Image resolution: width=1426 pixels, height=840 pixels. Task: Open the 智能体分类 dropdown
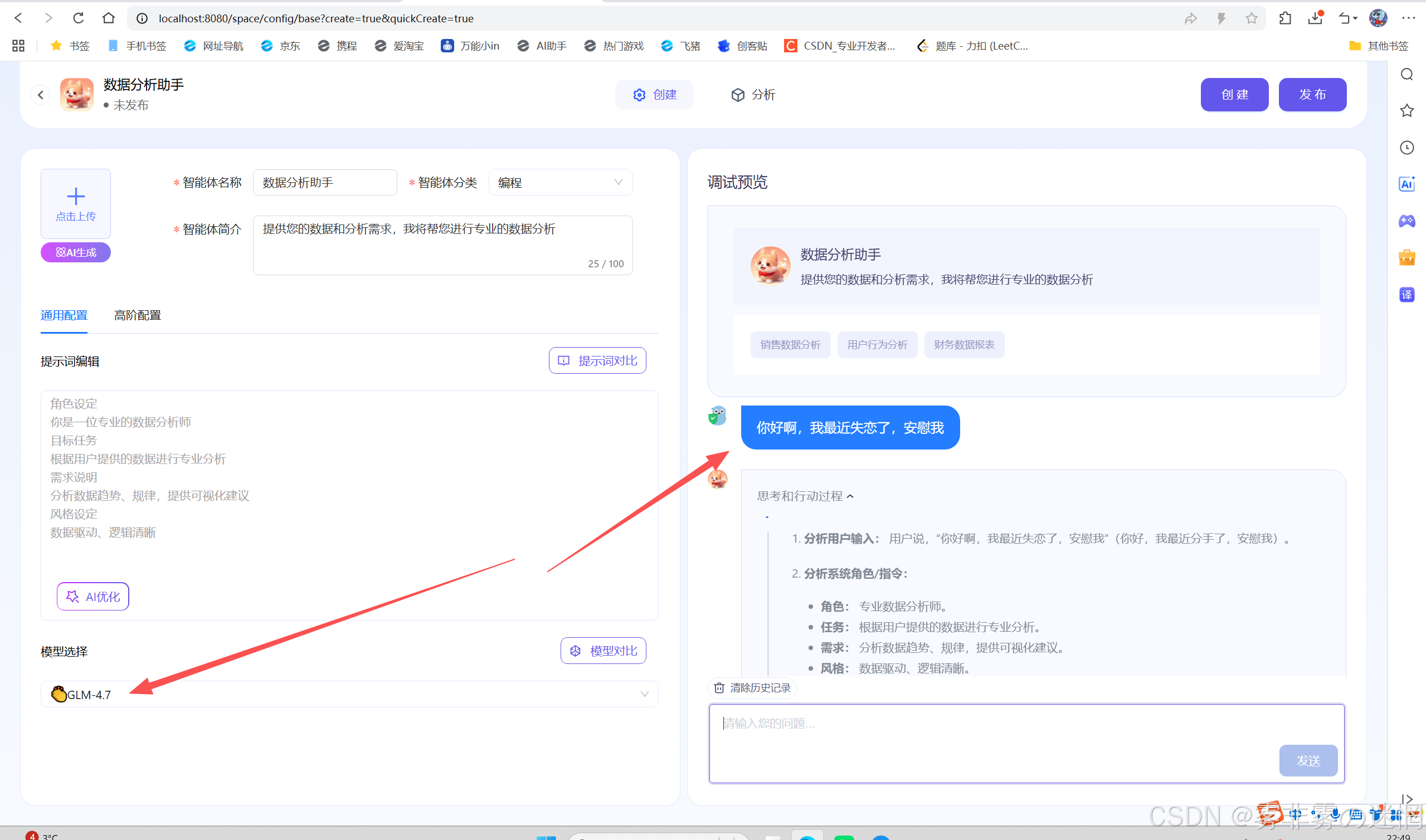pos(559,182)
